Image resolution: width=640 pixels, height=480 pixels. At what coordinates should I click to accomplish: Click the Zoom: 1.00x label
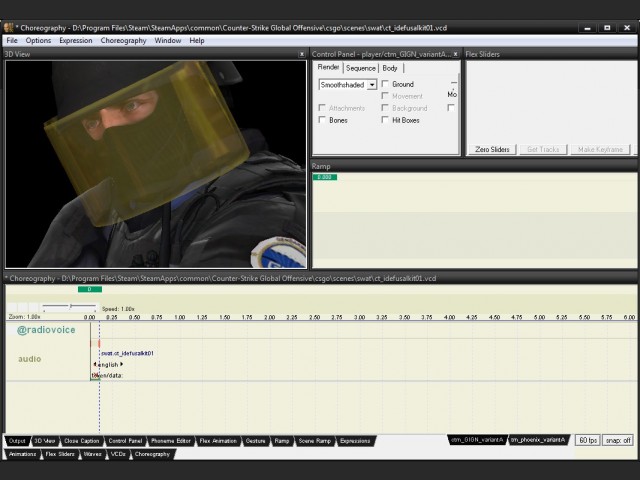(x=24, y=317)
